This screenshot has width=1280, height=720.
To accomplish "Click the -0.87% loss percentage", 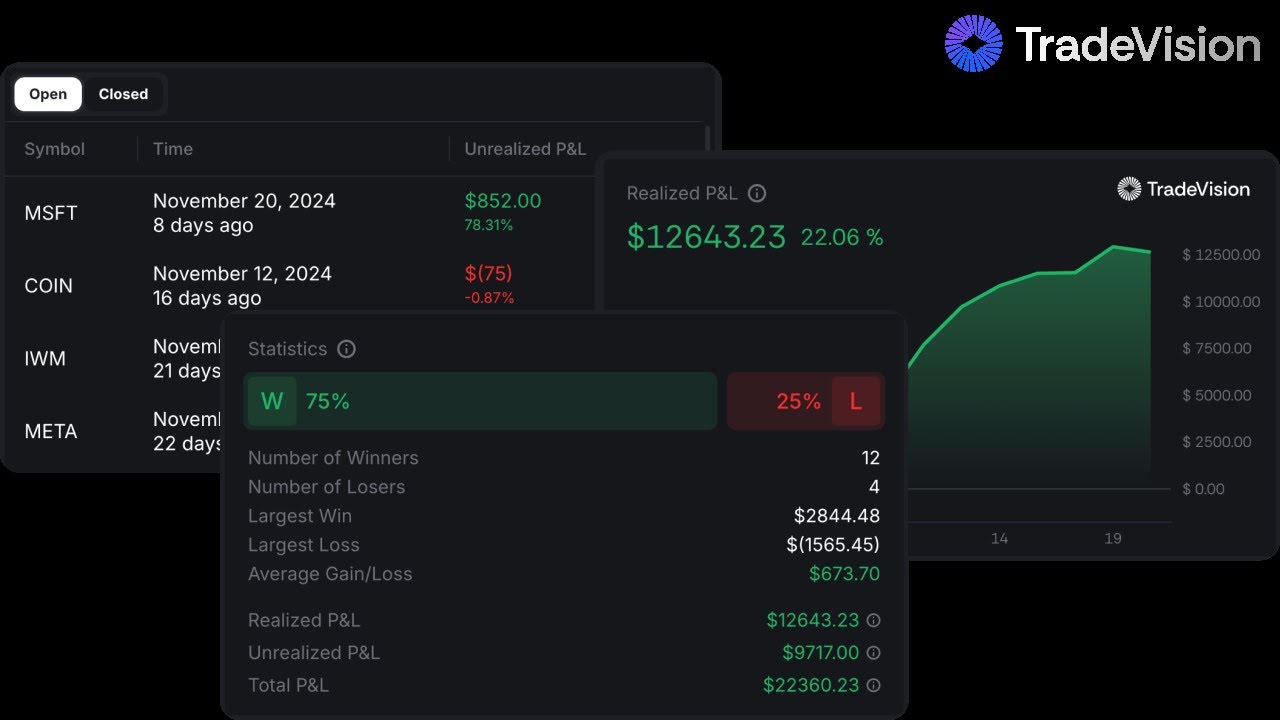I will point(489,298).
